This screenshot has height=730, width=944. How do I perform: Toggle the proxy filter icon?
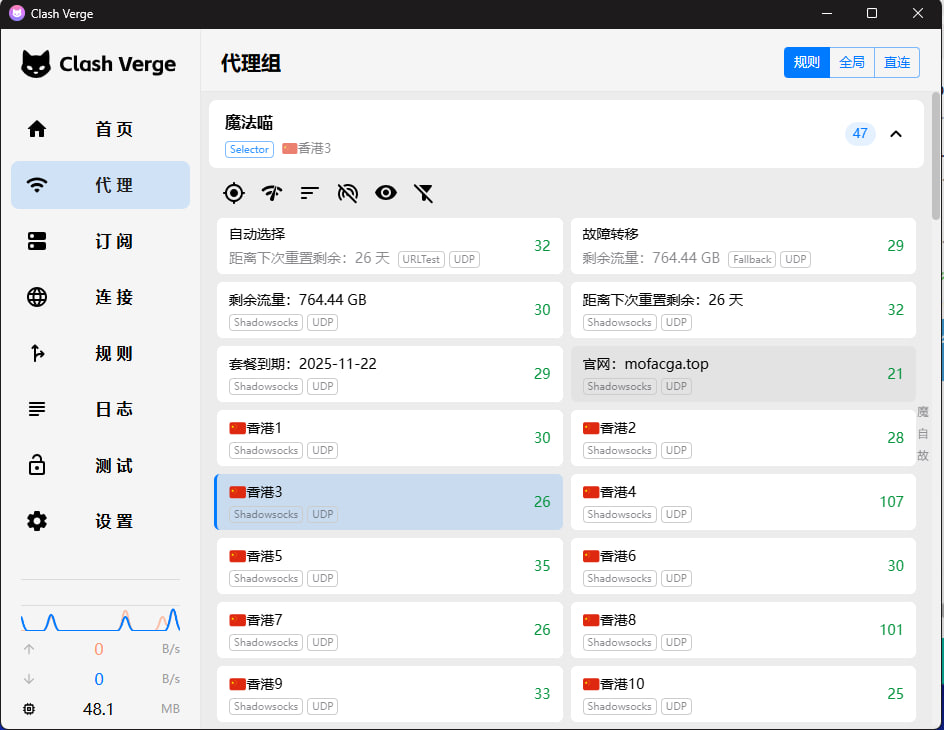pyautogui.click(x=424, y=193)
